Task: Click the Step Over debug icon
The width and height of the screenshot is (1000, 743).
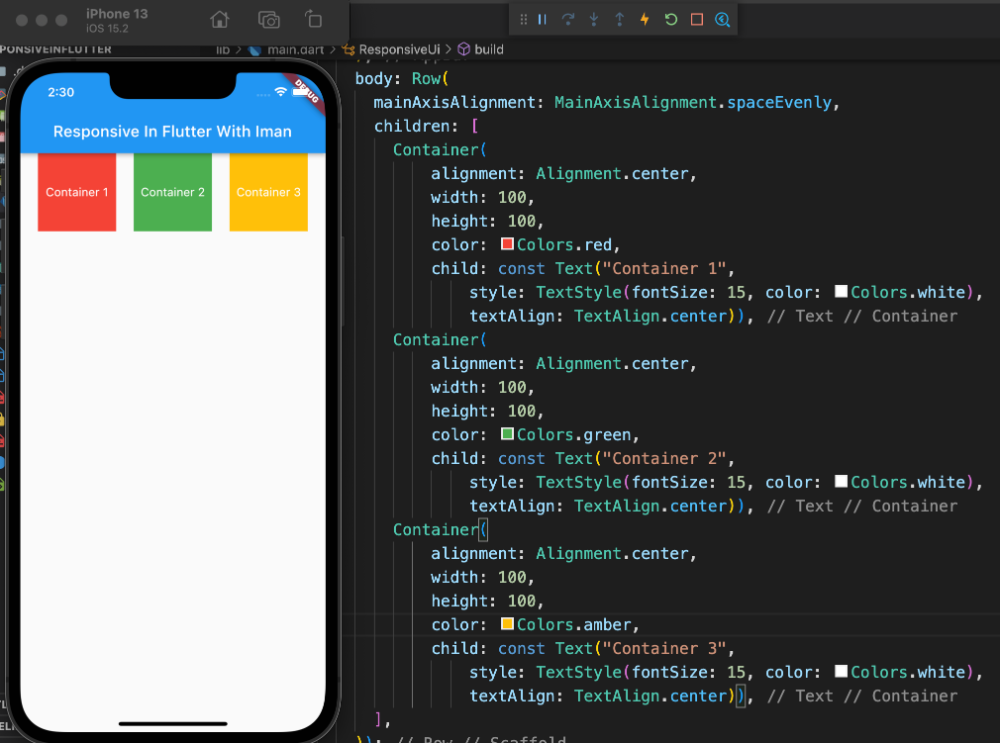Action: tap(568, 20)
